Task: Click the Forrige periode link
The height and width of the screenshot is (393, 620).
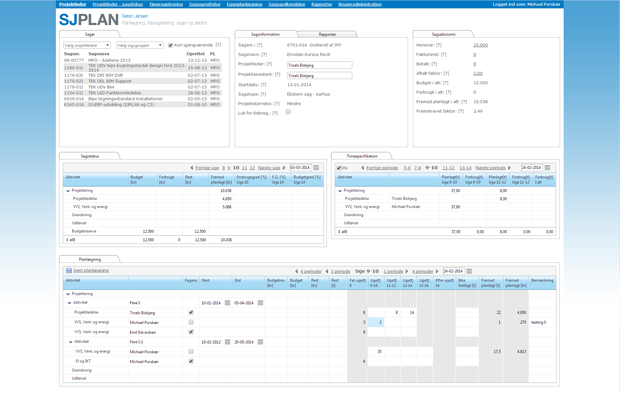Action: pos(382,168)
